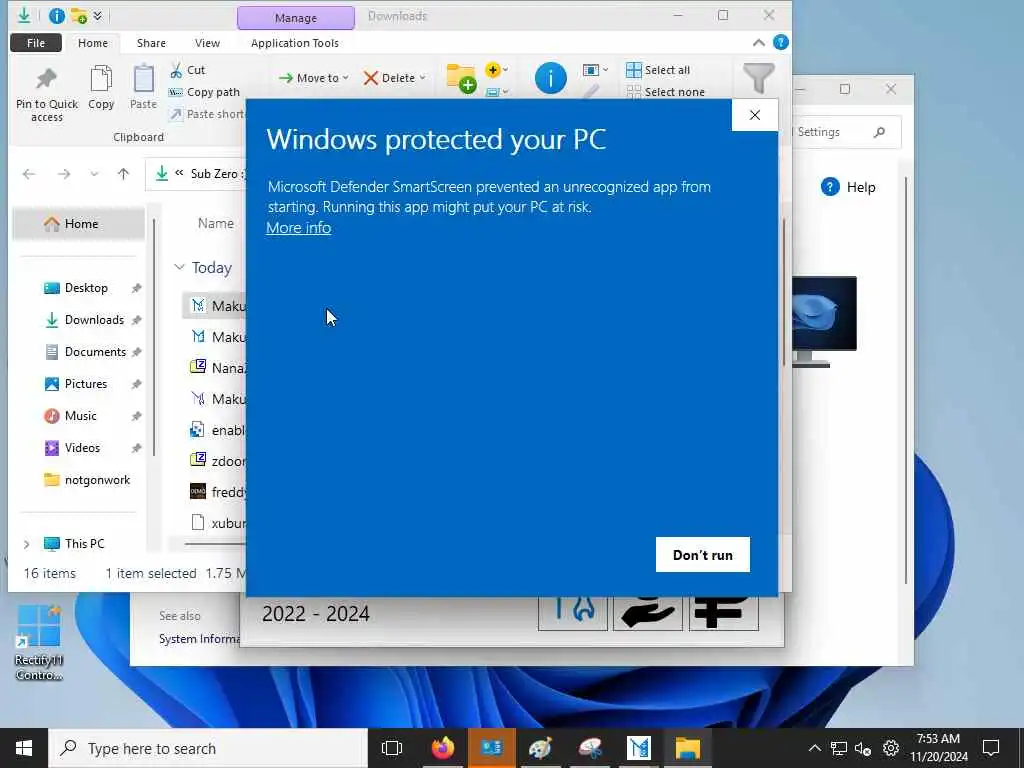The height and width of the screenshot is (768, 1024).
Task: Create a new folder with ribbon icon
Action: (x=461, y=78)
